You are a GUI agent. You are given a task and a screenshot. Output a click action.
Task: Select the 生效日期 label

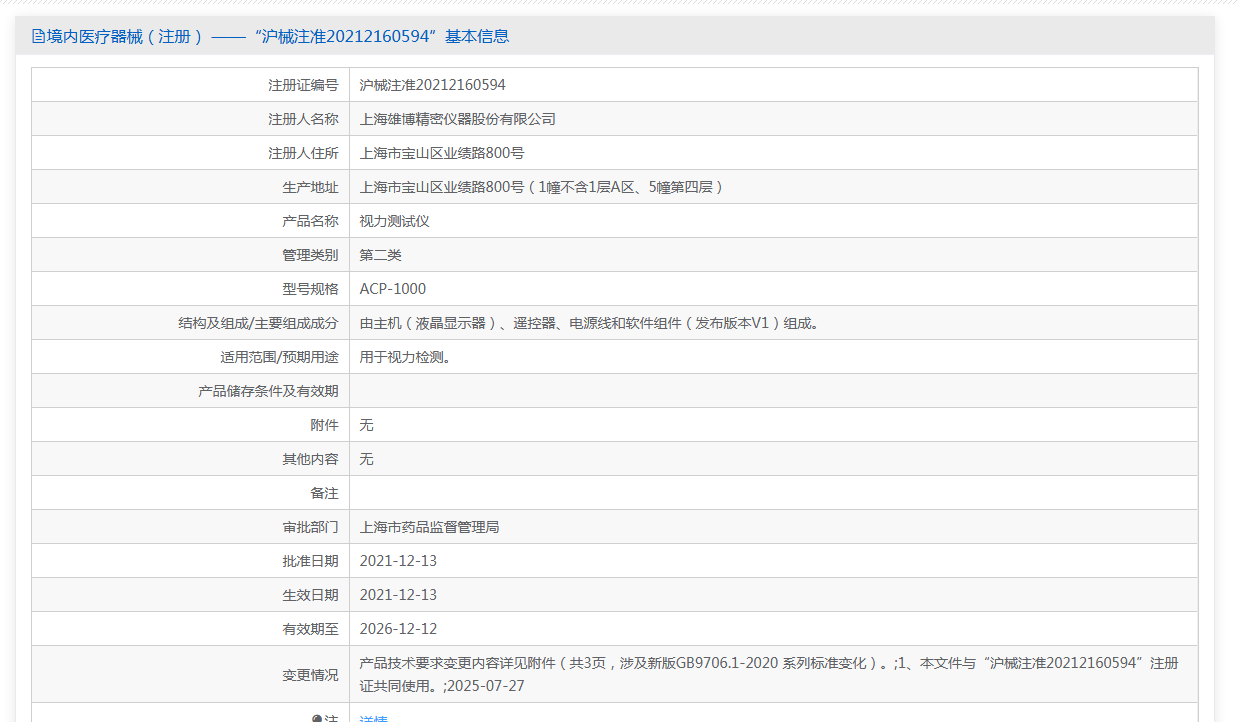pyautogui.click(x=310, y=595)
